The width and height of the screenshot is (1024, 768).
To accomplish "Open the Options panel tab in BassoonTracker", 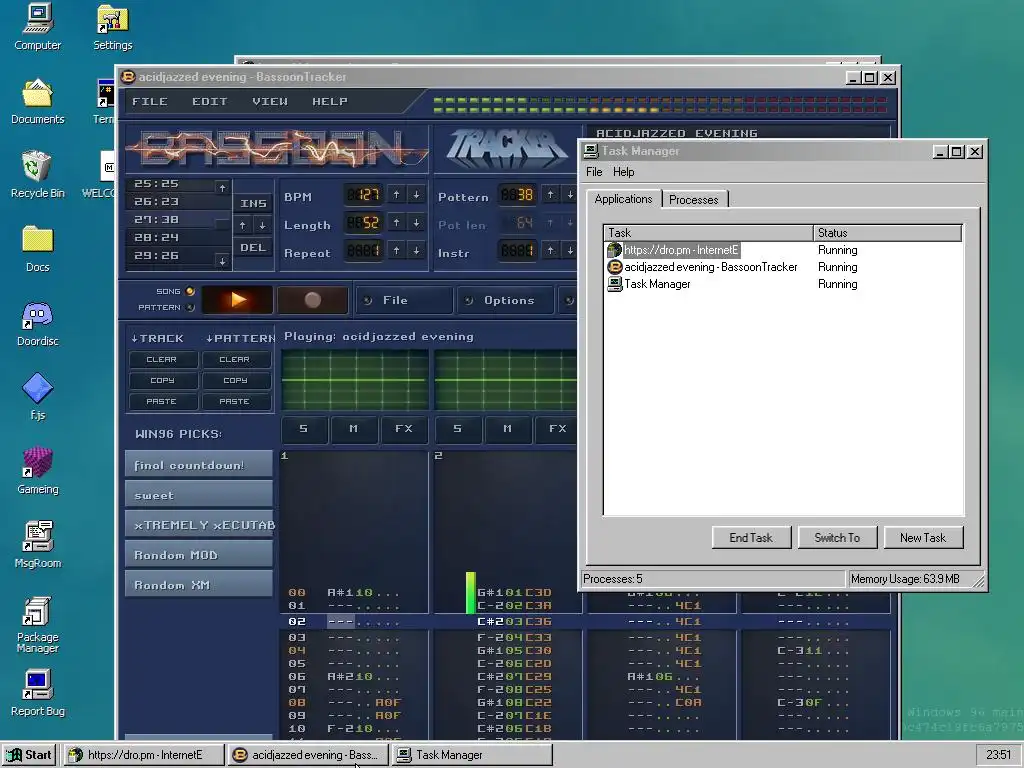I will click(x=506, y=300).
